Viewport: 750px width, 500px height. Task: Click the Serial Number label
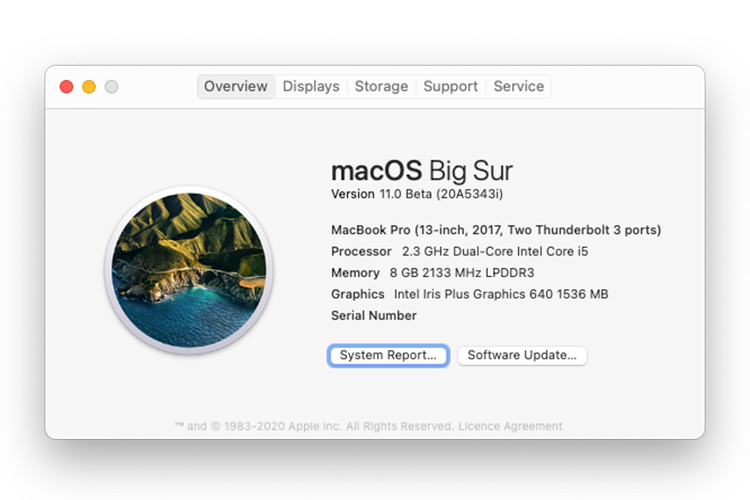tap(374, 316)
